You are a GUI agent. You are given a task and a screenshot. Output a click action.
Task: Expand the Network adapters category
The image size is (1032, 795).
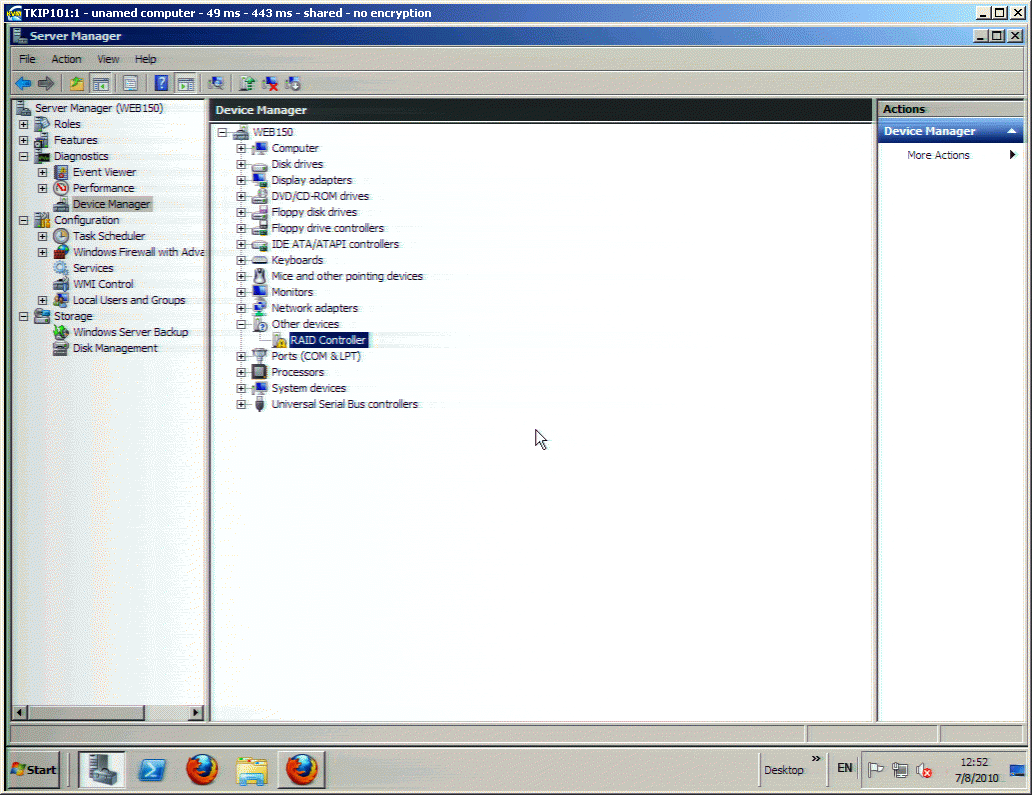241,309
